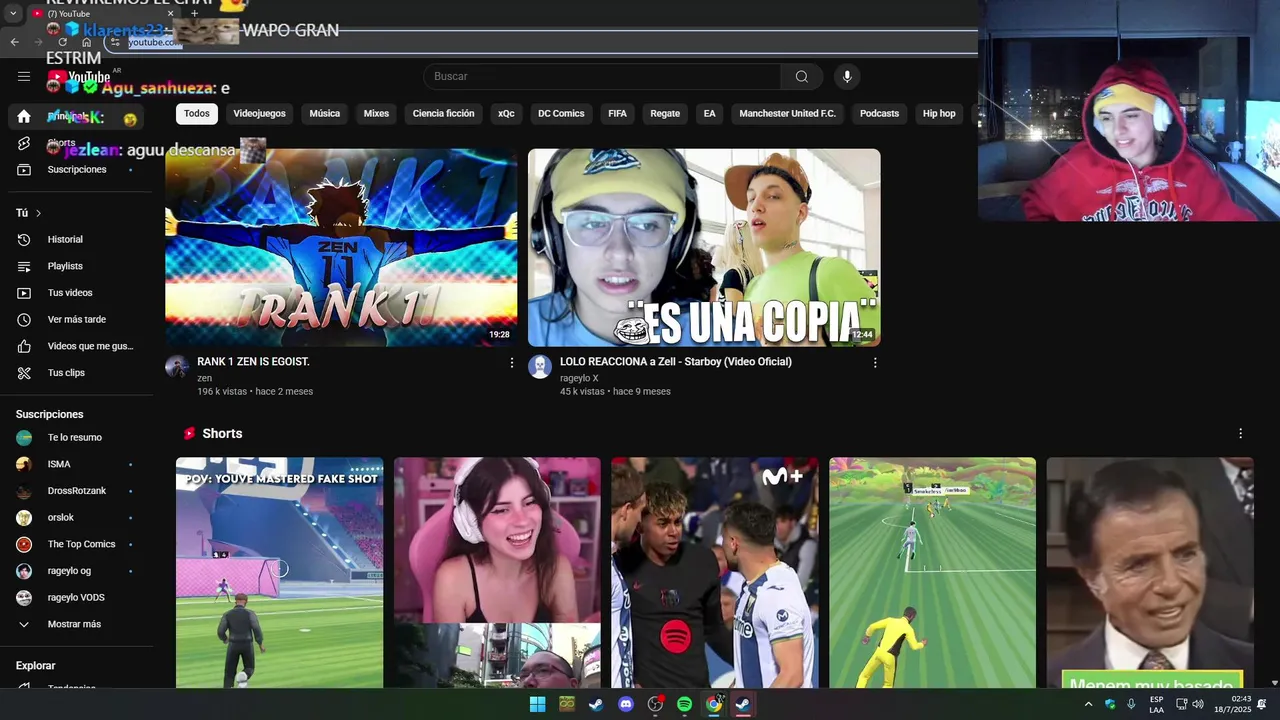The height and width of the screenshot is (720, 1280).
Task: Open the ISMA channel subscription
Action: (x=76, y=464)
